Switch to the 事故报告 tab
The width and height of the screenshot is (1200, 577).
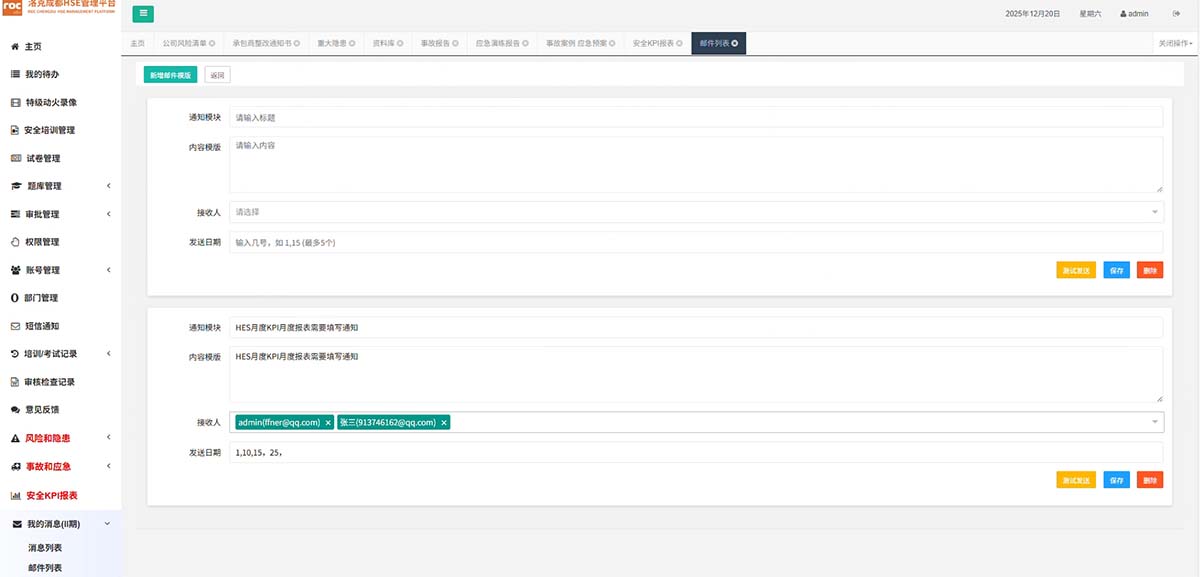click(x=436, y=44)
